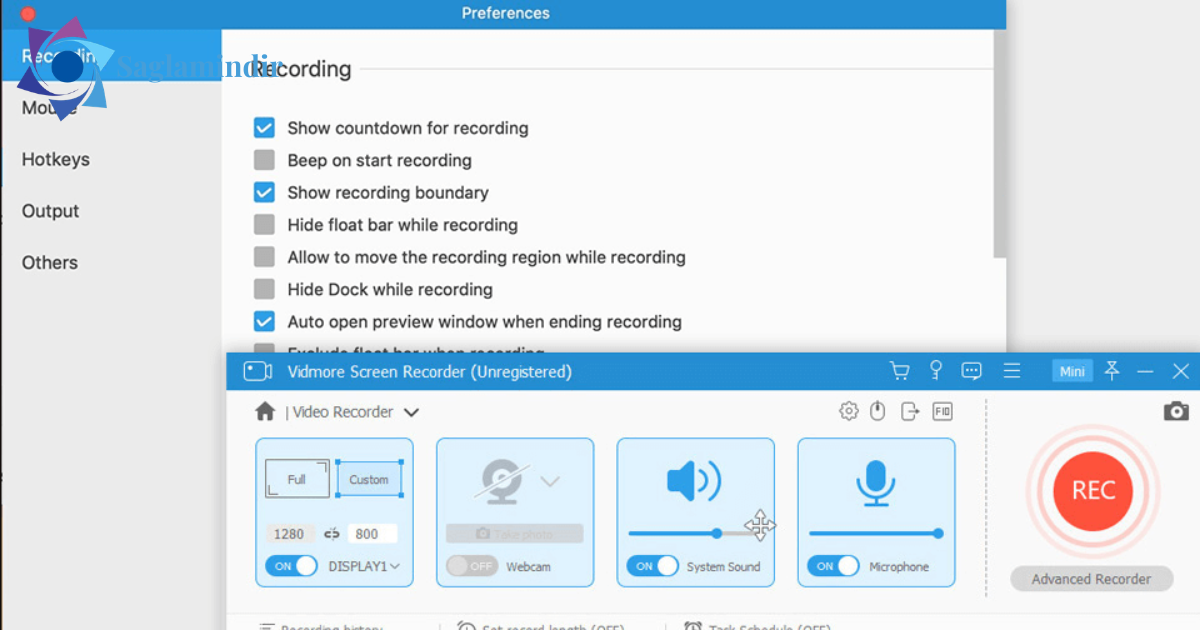
Task: Open the DISPLAY1 display selector
Action: [x=364, y=566]
